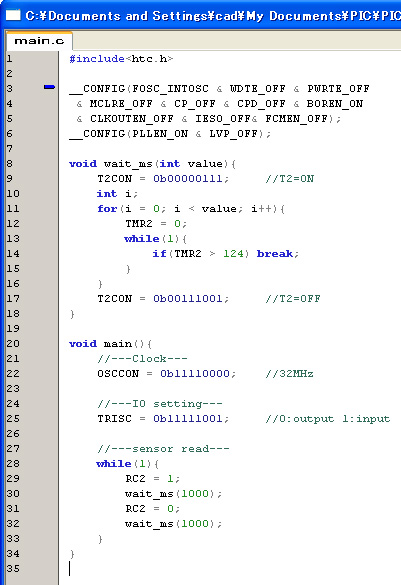The width and height of the screenshot is (401, 585).
Task: Click the //32MHz comment
Action: click(x=289, y=374)
